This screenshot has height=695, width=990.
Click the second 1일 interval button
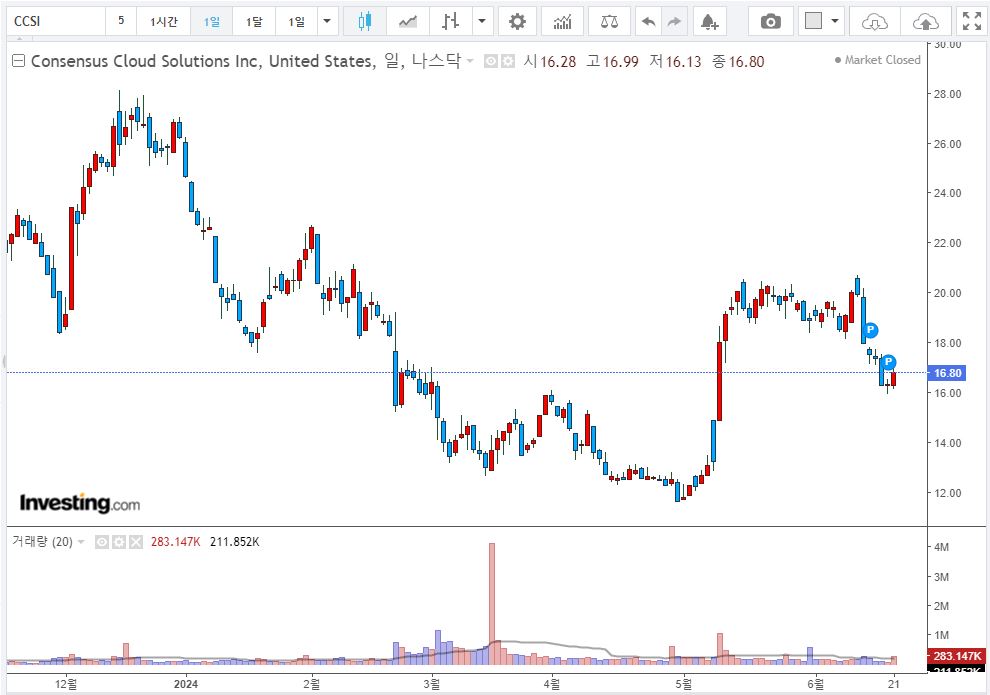(x=296, y=21)
